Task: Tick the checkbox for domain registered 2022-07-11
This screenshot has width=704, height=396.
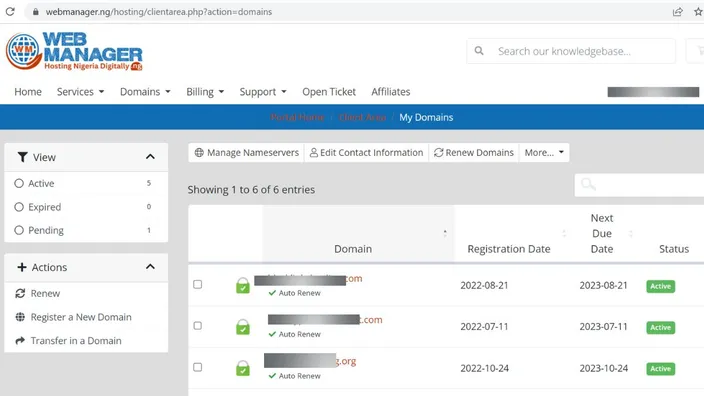Action: pos(198,326)
